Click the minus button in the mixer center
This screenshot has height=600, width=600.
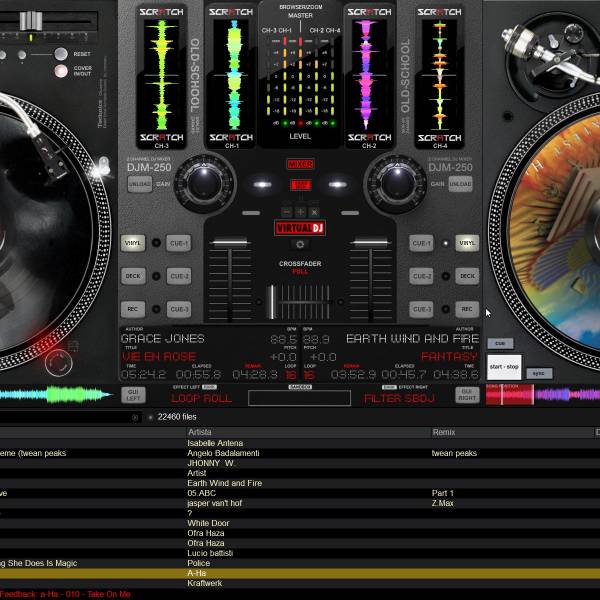point(286,212)
